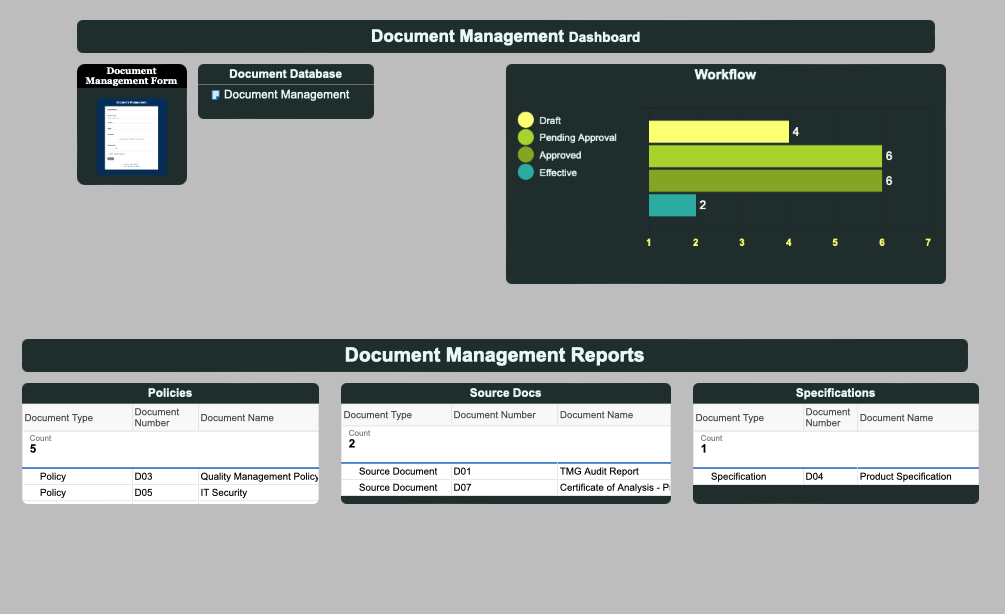Click the Workflow chart title

click(x=725, y=75)
